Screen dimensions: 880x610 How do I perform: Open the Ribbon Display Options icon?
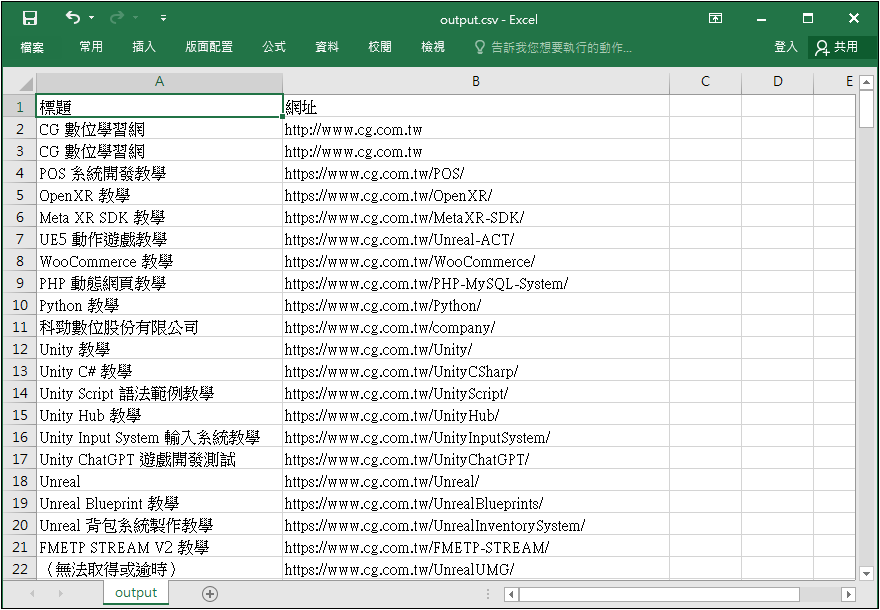point(715,18)
